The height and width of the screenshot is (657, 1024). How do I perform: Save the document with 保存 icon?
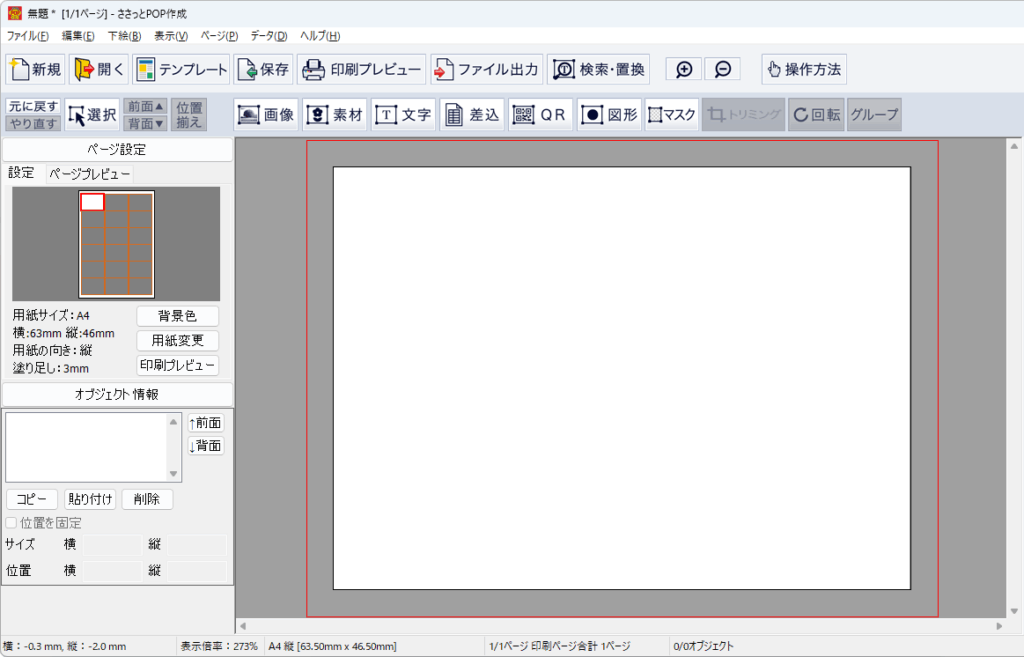click(263, 69)
